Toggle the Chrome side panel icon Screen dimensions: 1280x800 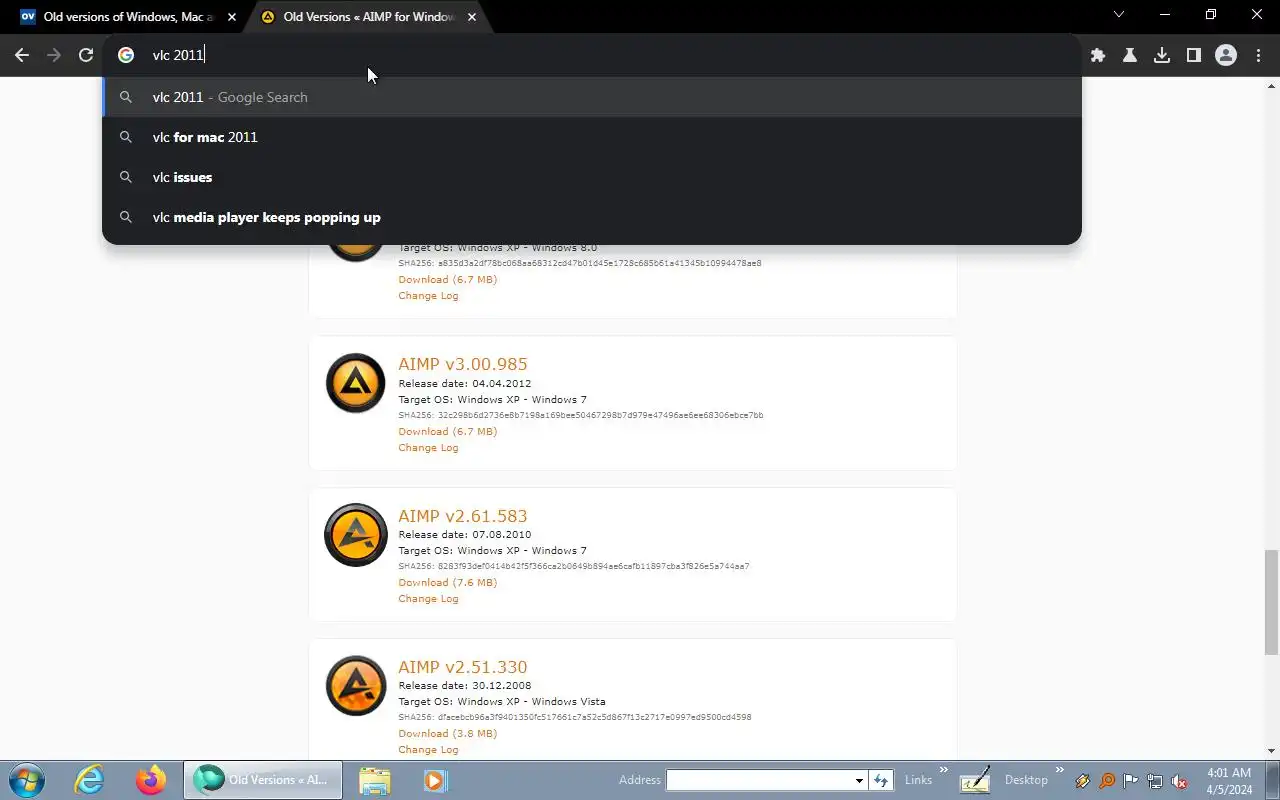tap(1194, 56)
